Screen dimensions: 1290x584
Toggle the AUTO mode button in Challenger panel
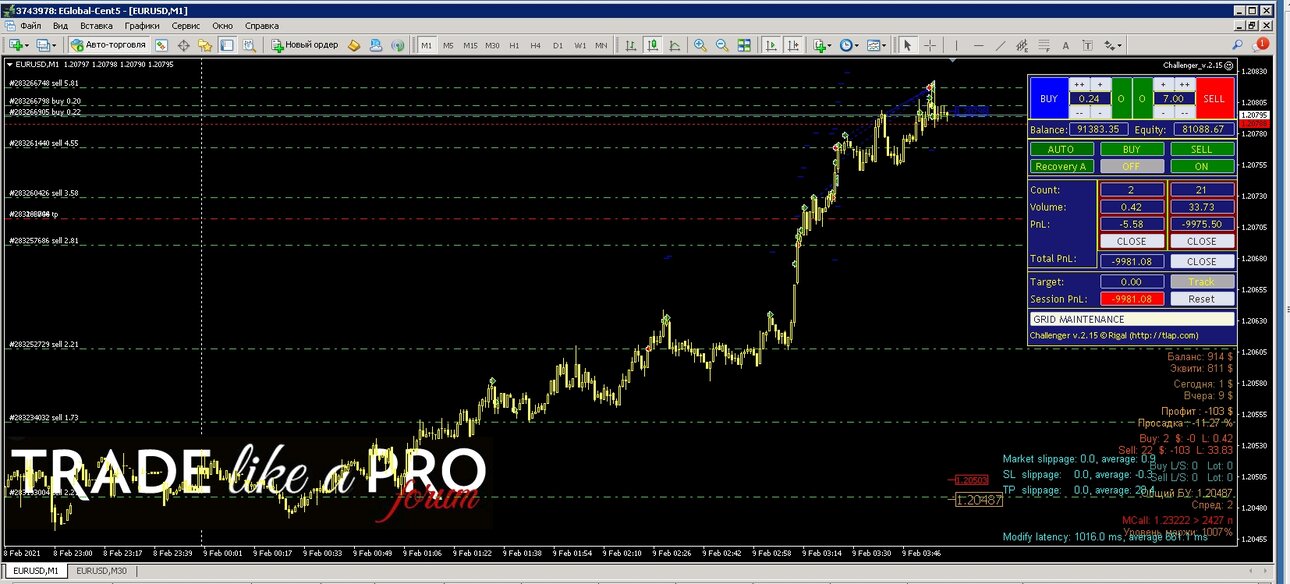pyautogui.click(x=1060, y=149)
